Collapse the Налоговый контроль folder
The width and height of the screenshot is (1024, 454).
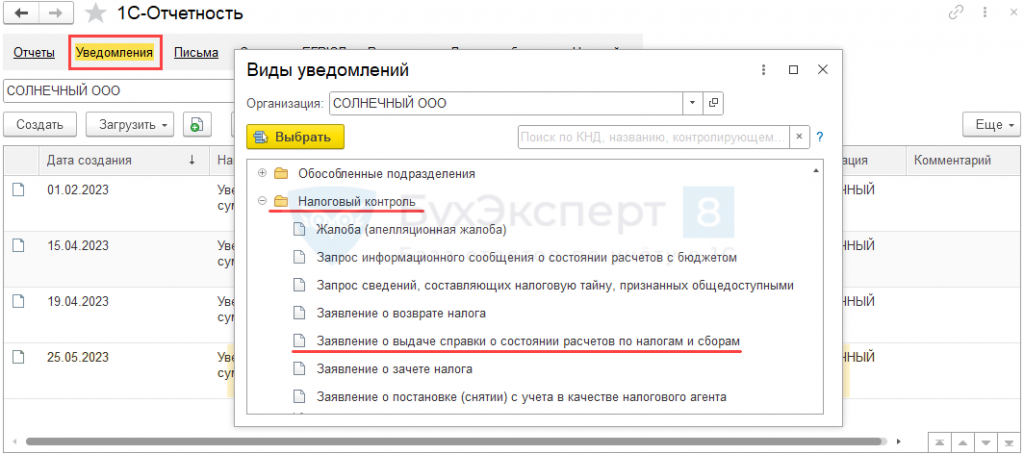(x=262, y=201)
